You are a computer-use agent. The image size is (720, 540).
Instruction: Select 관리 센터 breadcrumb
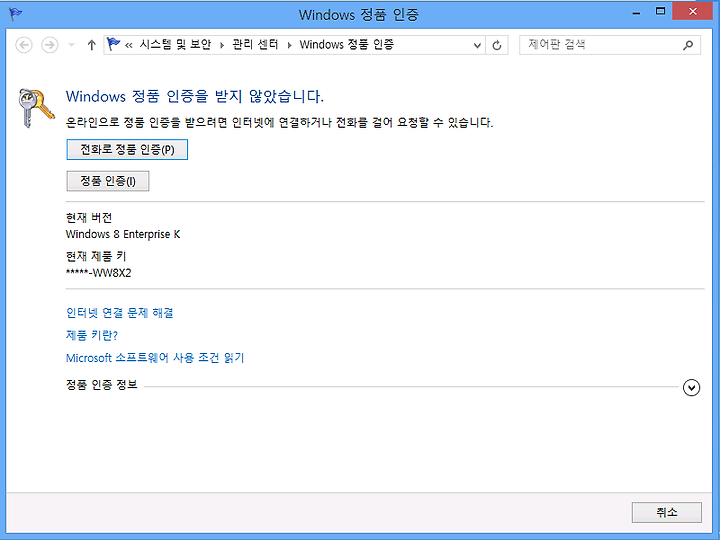pyautogui.click(x=255, y=45)
